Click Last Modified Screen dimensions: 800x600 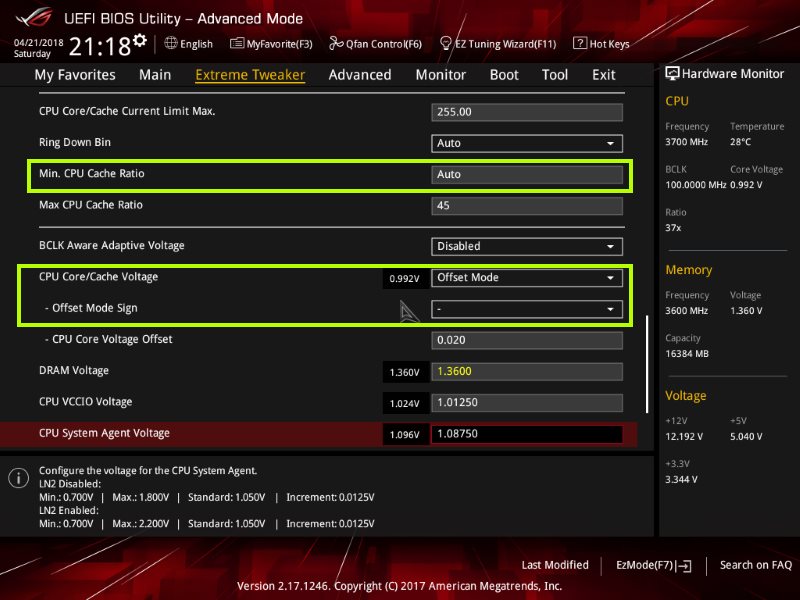click(x=555, y=565)
